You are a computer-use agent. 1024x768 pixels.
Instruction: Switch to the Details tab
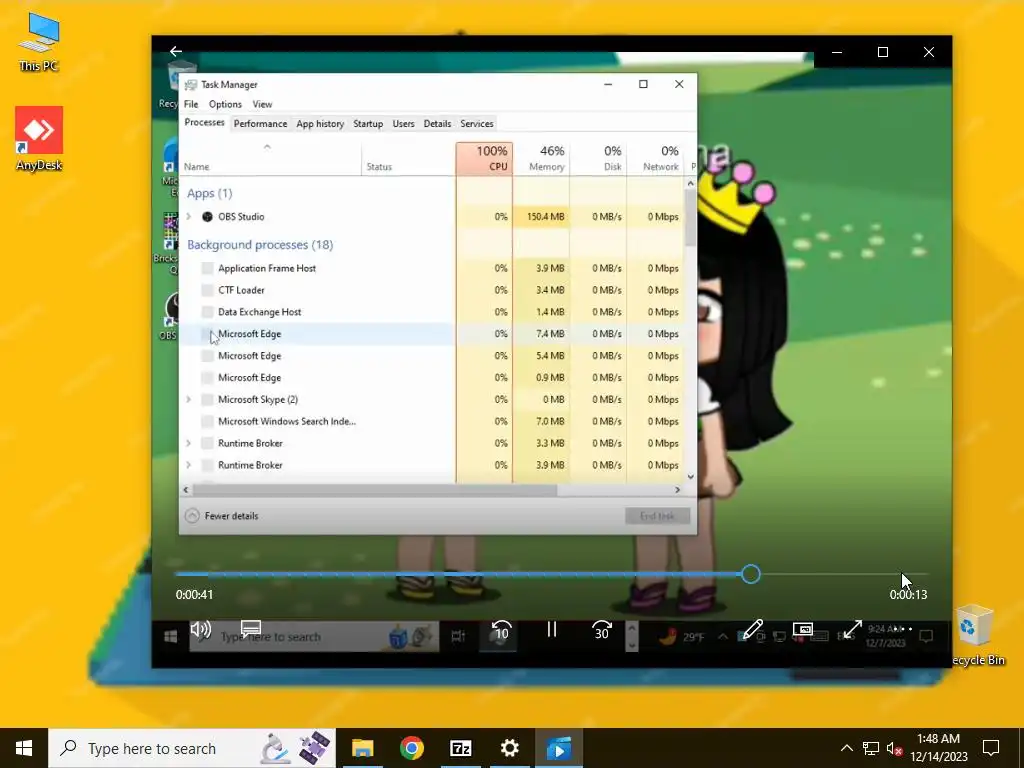click(x=437, y=123)
